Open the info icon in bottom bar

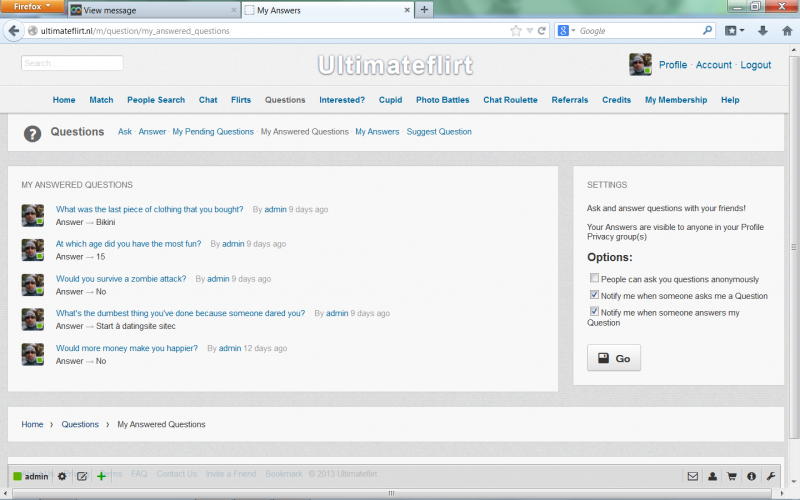(x=751, y=476)
